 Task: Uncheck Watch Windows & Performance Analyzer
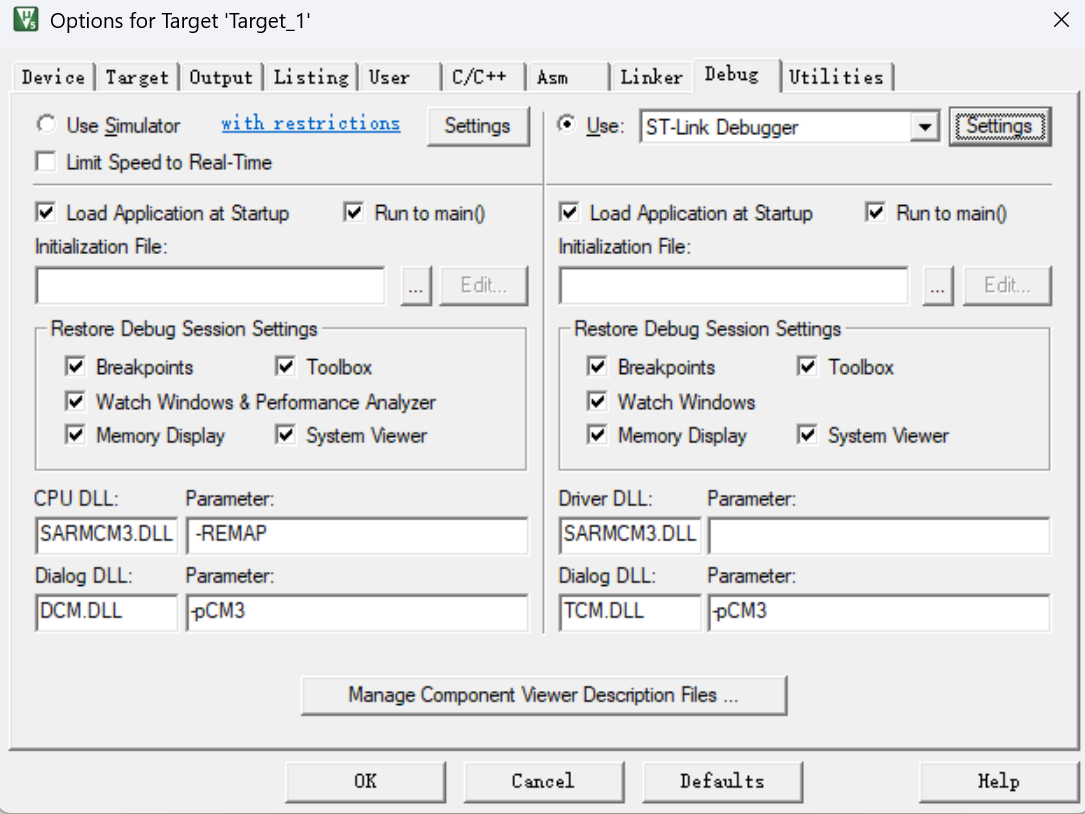pos(76,402)
